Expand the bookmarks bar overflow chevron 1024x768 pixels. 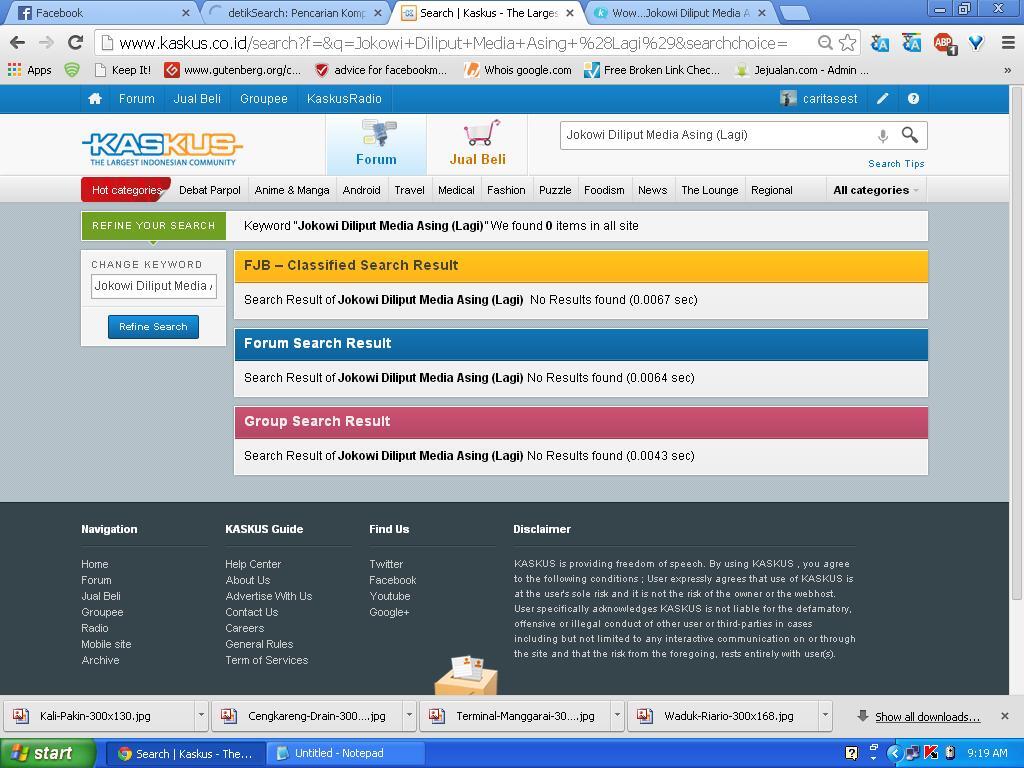pyautogui.click(x=1007, y=70)
